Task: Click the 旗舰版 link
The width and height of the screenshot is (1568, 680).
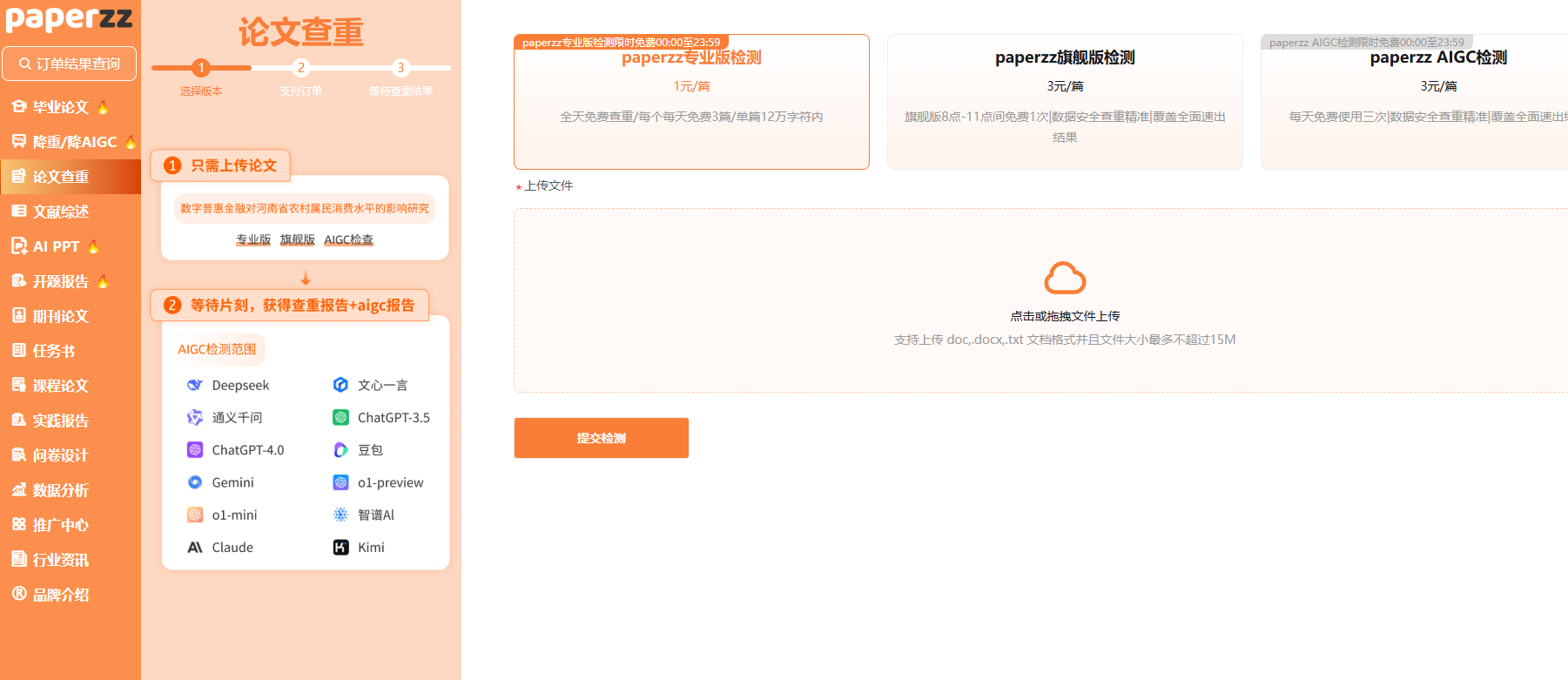Action: coord(298,239)
